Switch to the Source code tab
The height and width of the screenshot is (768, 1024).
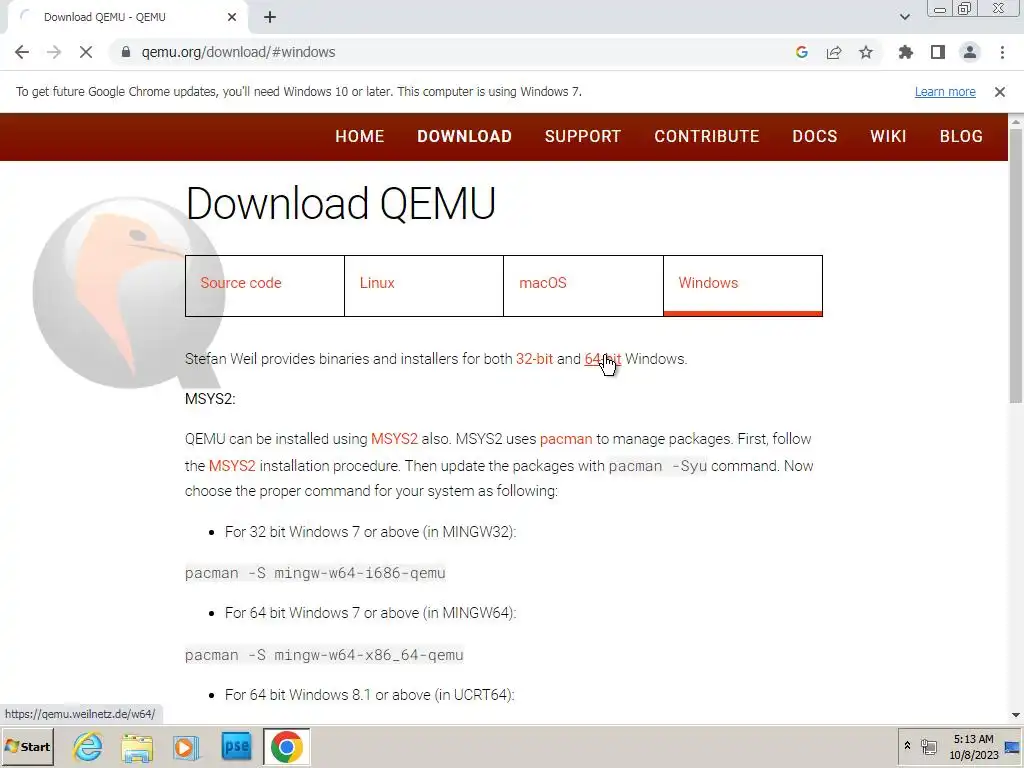(x=264, y=286)
